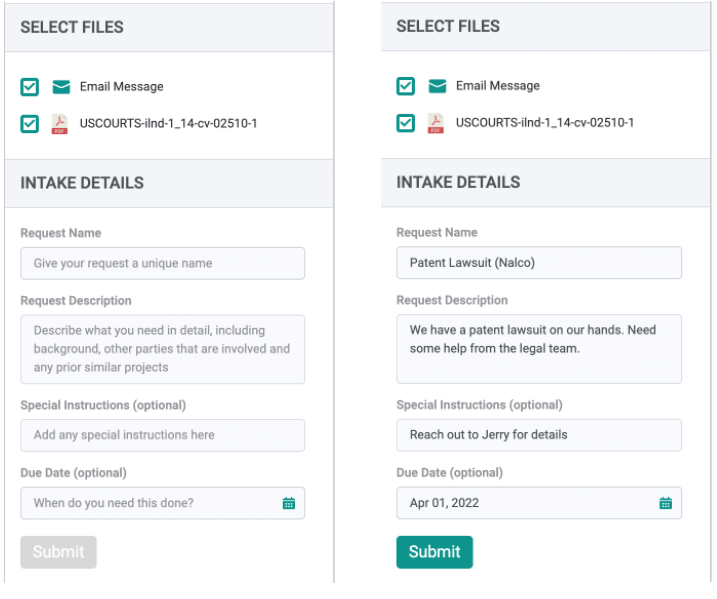This screenshot has width=717, height=599.
Task: Click the greyed-out Submit button
Action: pos(58,552)
